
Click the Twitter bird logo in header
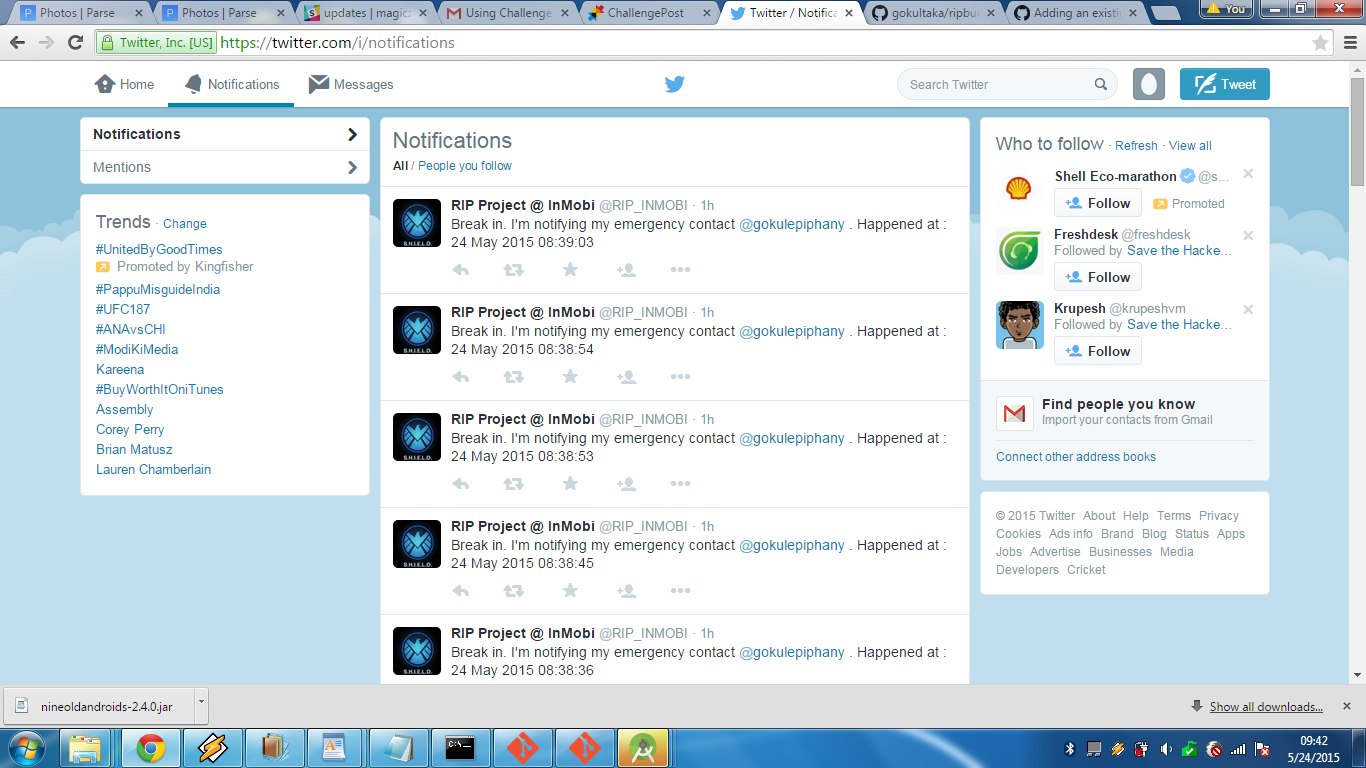click(x=675, y=85)
